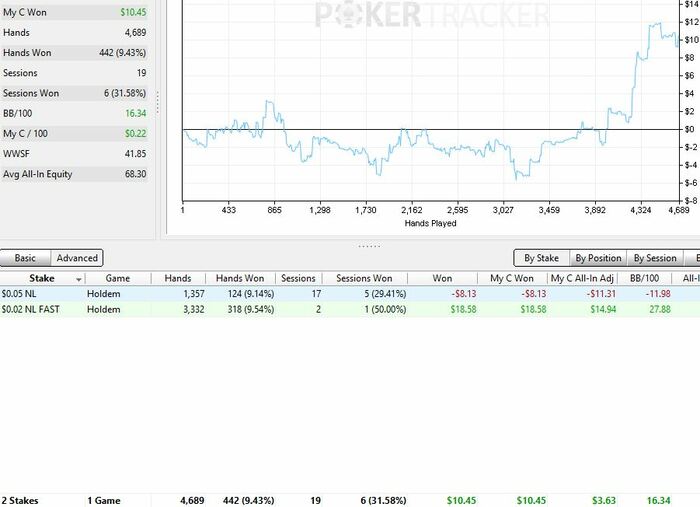Click the My C / 100 stat
Screen dimensions: 700x507
click(x=74, y=133)
